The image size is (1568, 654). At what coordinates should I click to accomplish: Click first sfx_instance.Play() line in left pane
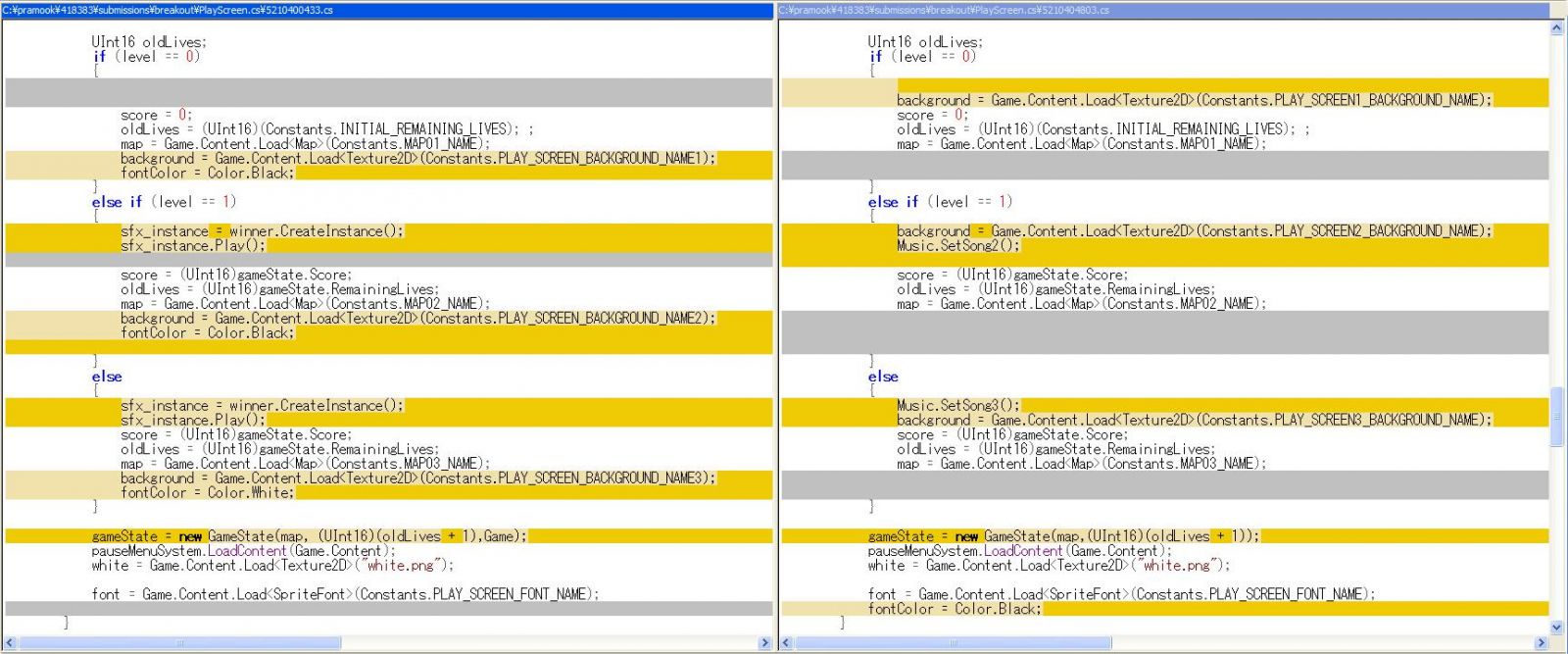click(x=193, y=246)
